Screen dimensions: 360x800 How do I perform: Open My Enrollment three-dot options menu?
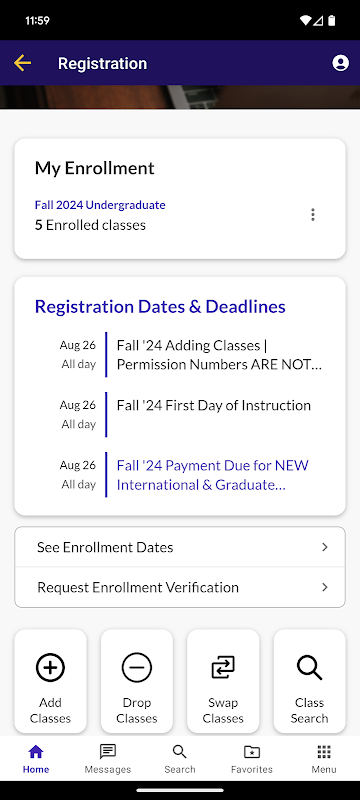pos(313,215)
